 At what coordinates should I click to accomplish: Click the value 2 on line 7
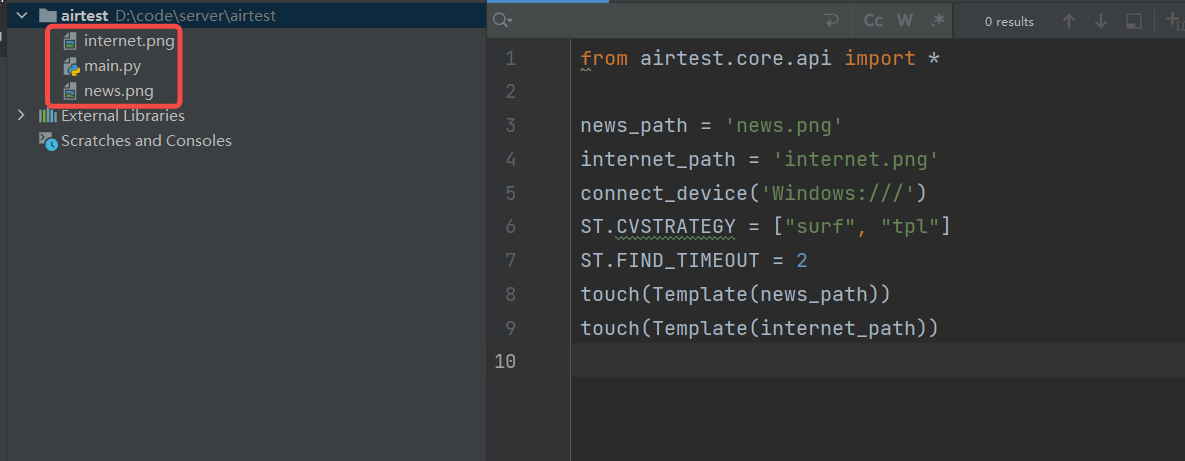point(802,261)
